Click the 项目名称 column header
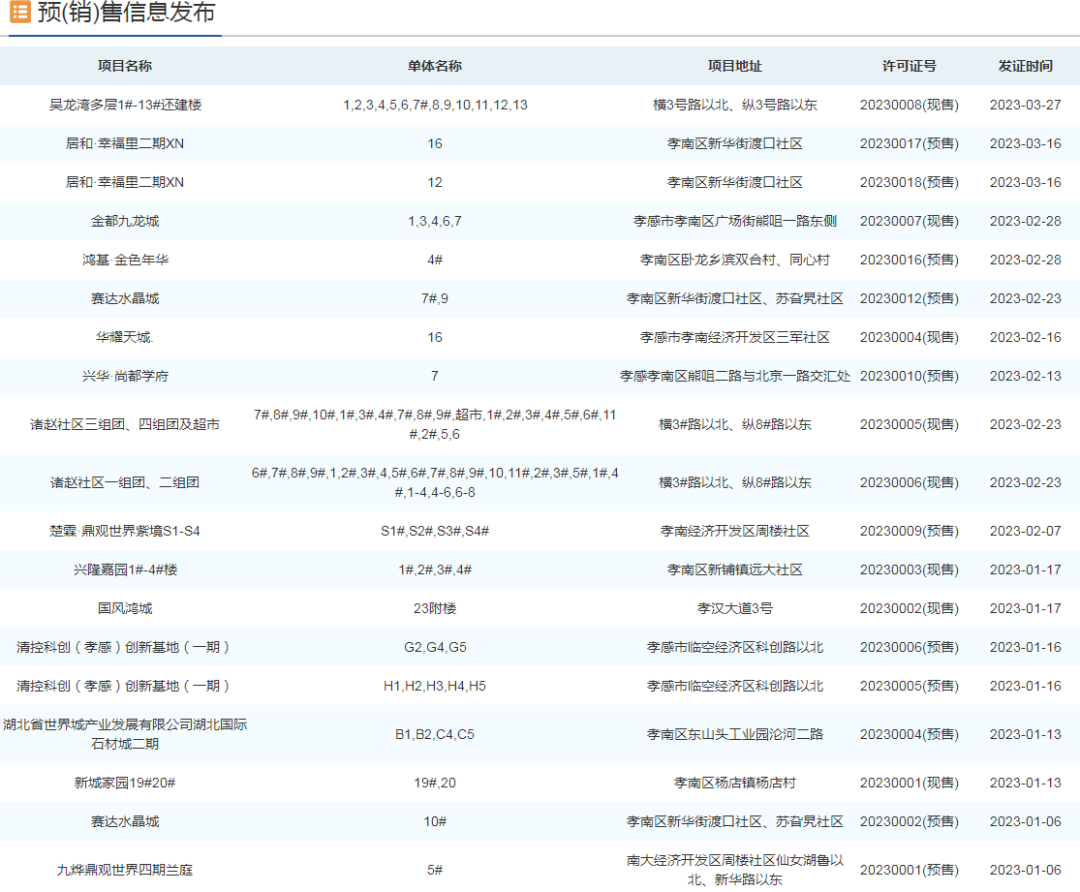Screen dimensions: 1080x892 click(125, 66)
